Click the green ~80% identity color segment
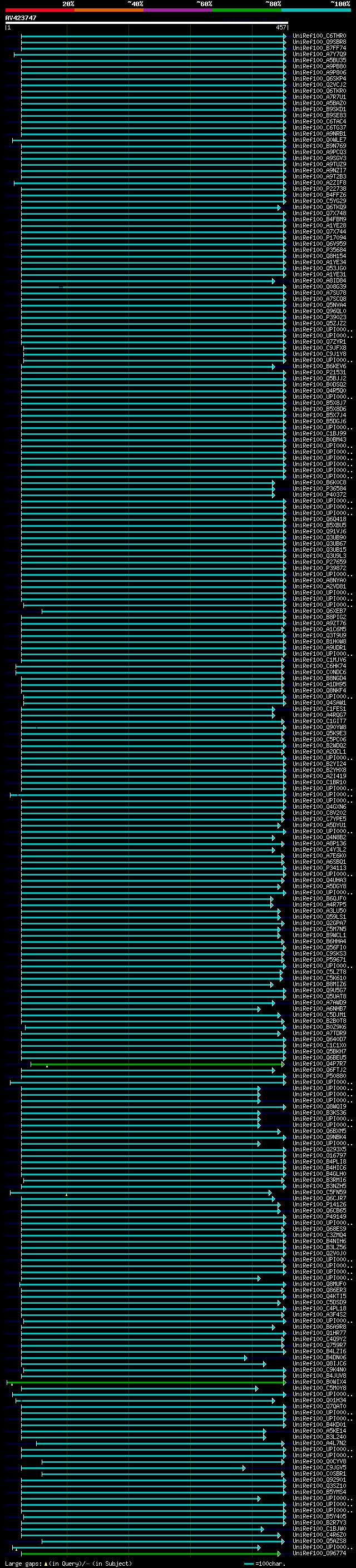The width and height of the screenshot is (356, 1568). tap(247, 10)
